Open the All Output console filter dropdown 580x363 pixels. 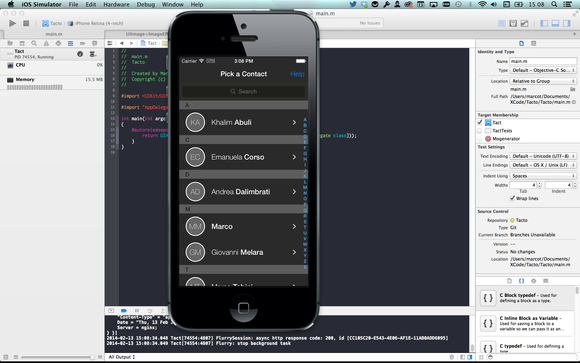pos(122,357)
